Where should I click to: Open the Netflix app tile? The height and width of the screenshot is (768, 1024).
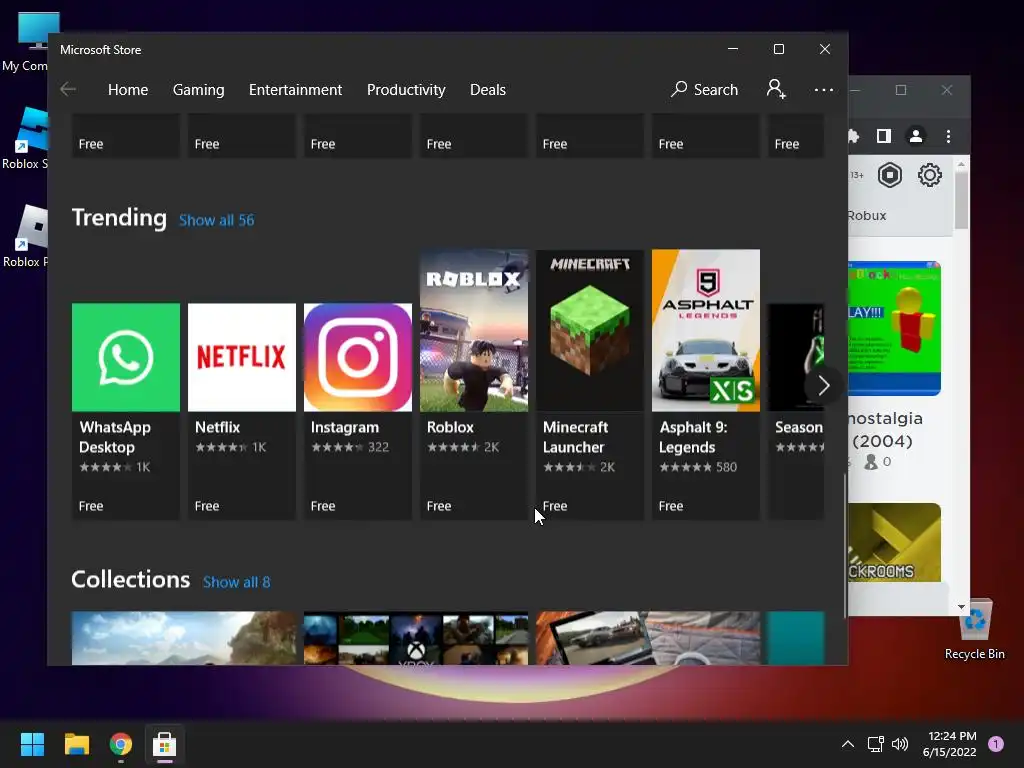pos(242,411)
